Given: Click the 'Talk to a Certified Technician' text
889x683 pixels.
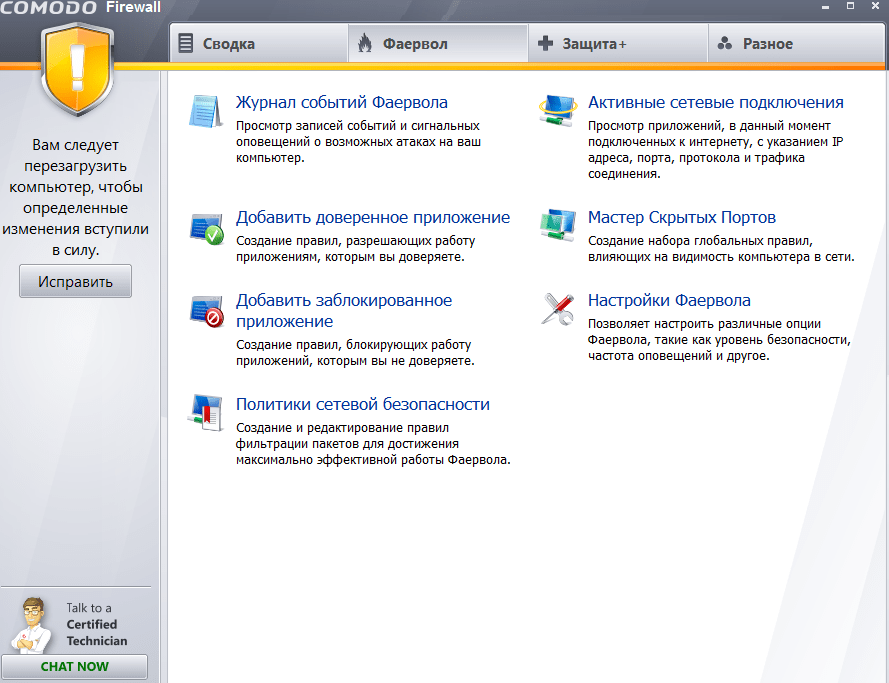Looking at the screenshot, I should click(96, 624).
